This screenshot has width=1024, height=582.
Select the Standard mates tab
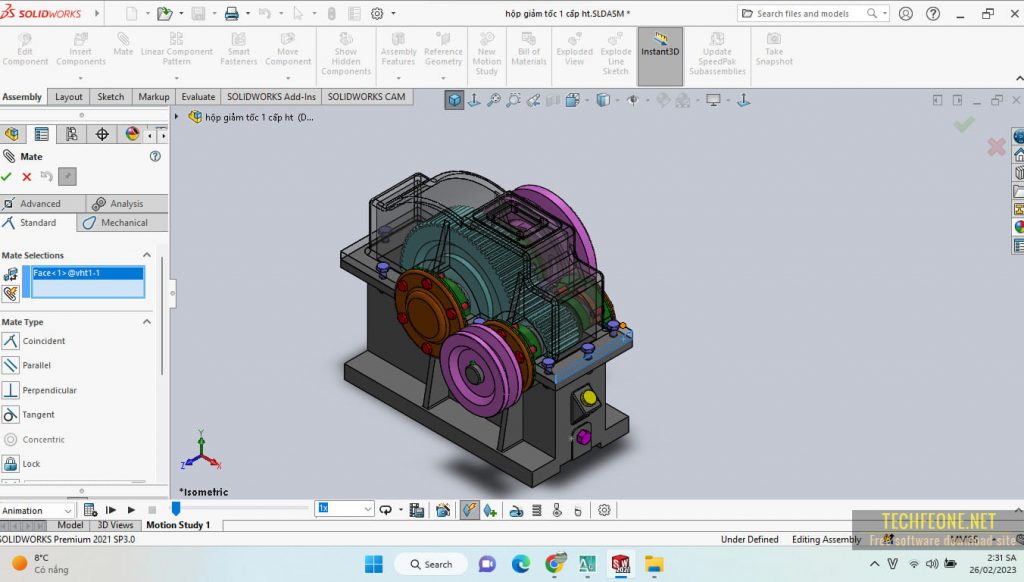38,223
